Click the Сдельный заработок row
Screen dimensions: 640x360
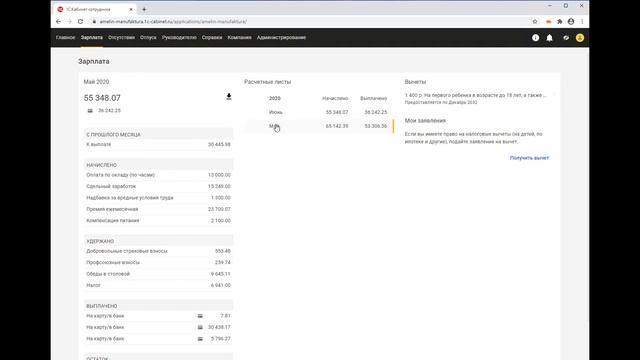158,186
